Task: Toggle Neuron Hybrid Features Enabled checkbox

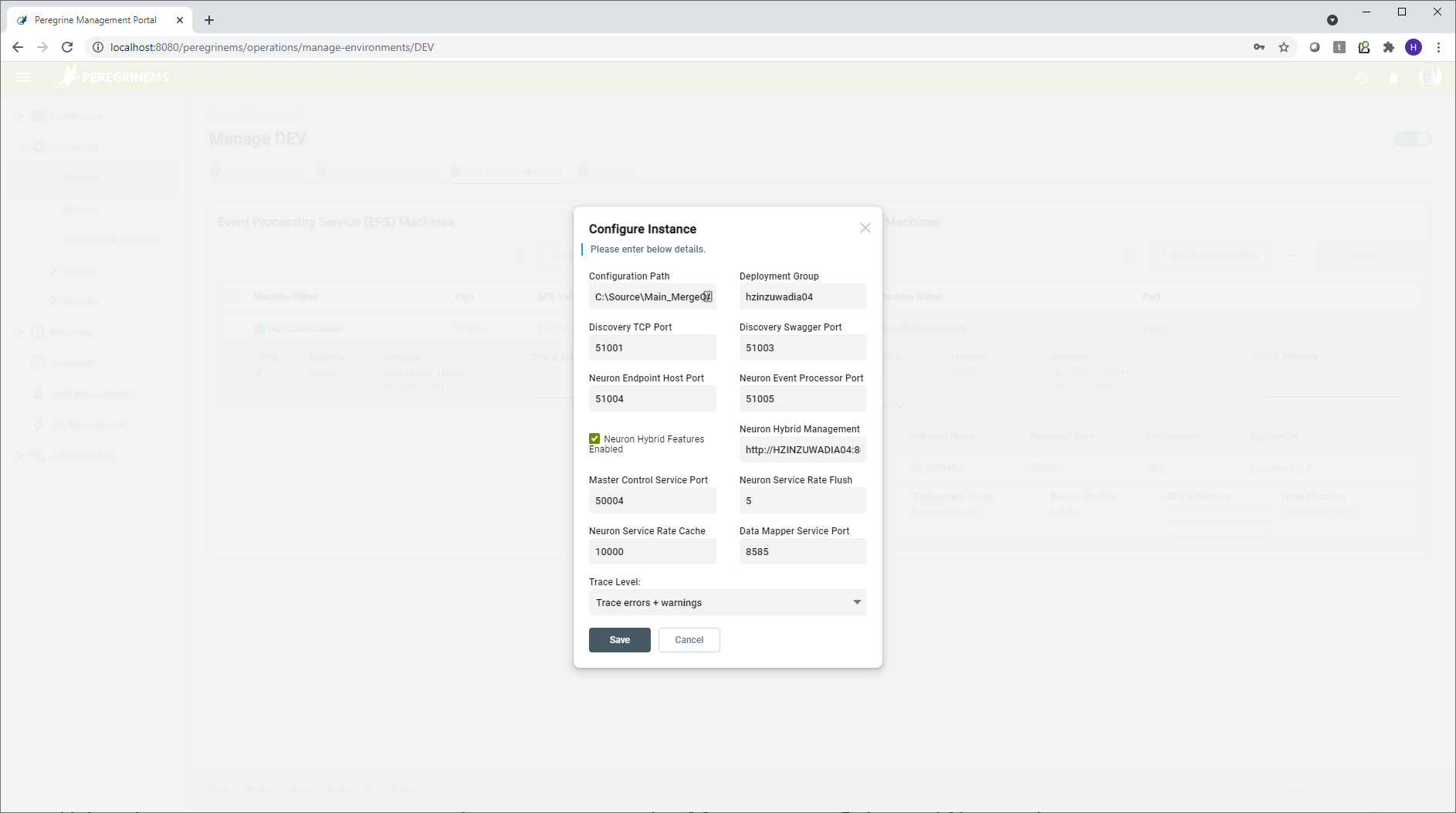Action: coord(594,439)
